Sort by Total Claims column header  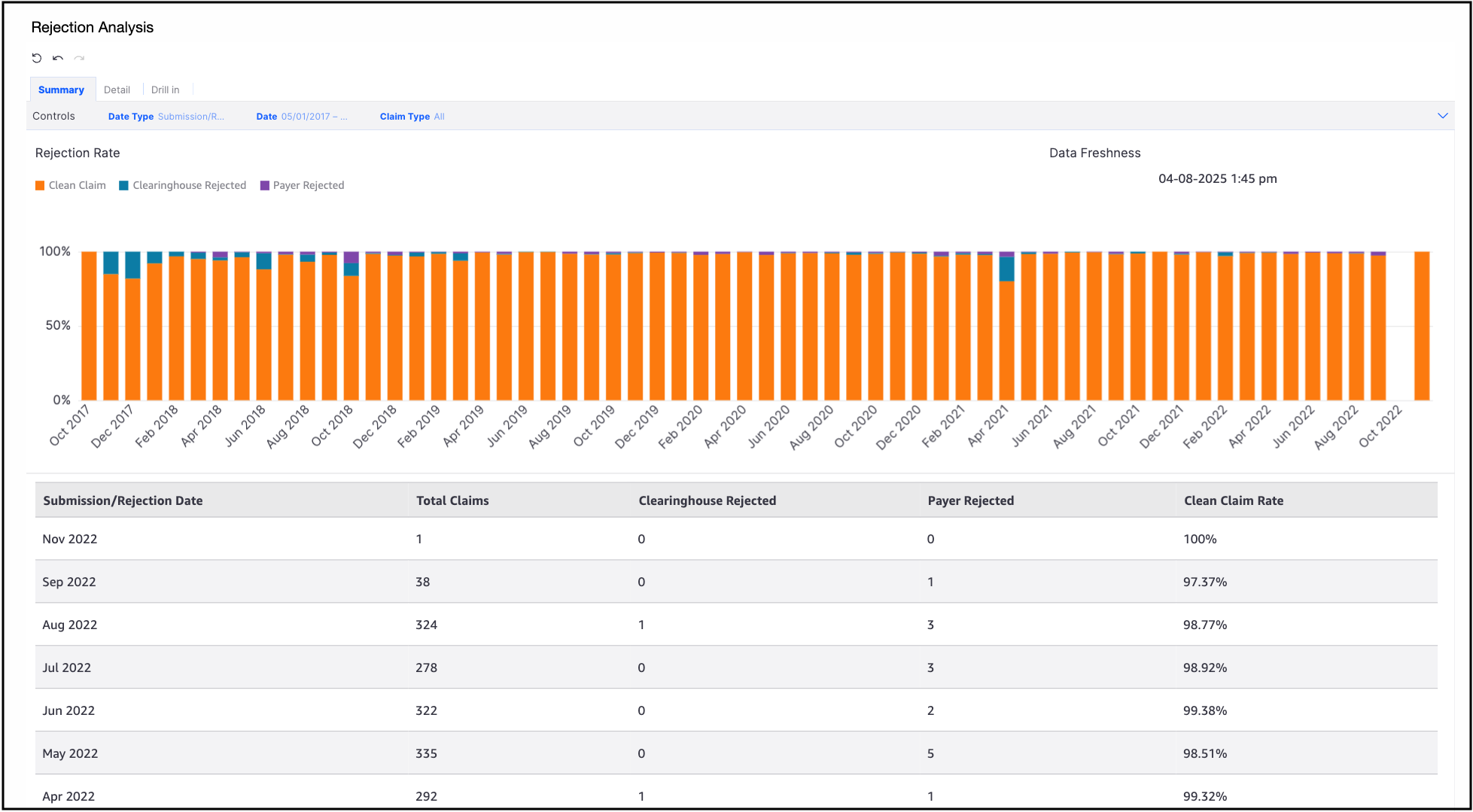[x=452, y=500]
